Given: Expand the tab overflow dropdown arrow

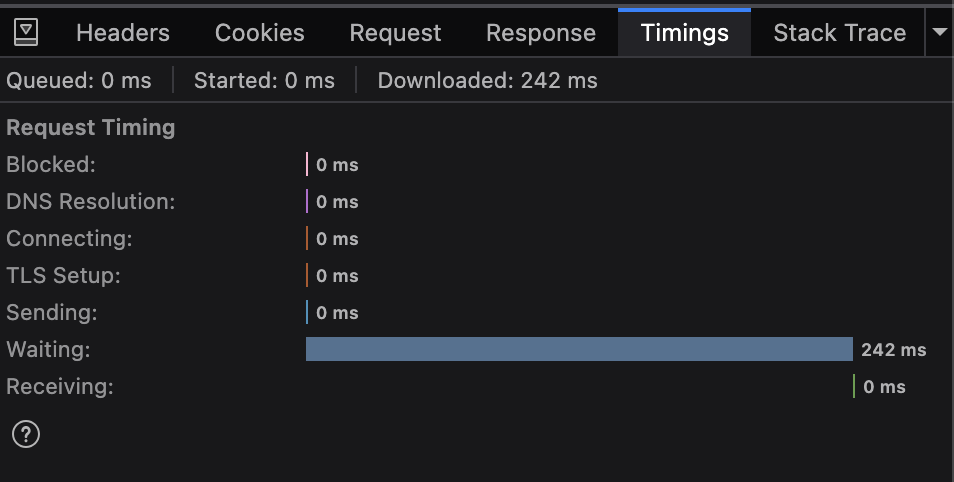Looking at the screenshot, I should tap(939, 33).
